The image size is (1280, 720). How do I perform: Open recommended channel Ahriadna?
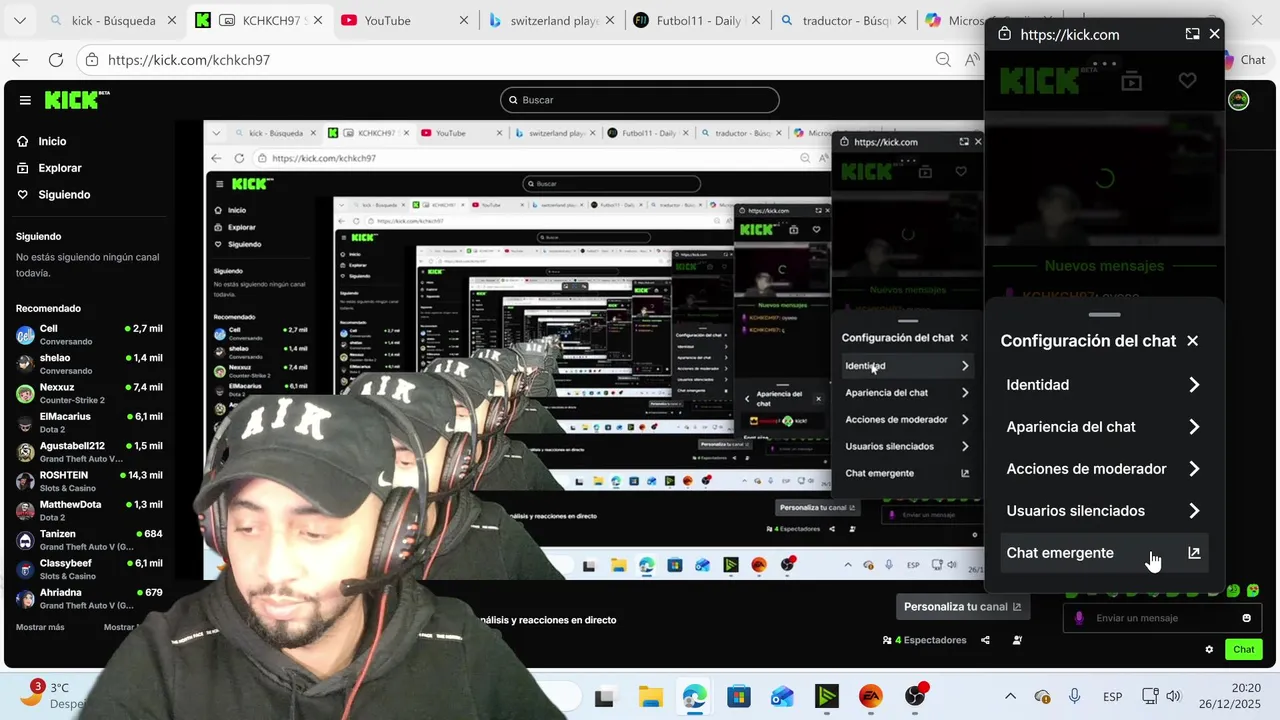[x=89, y=599]
